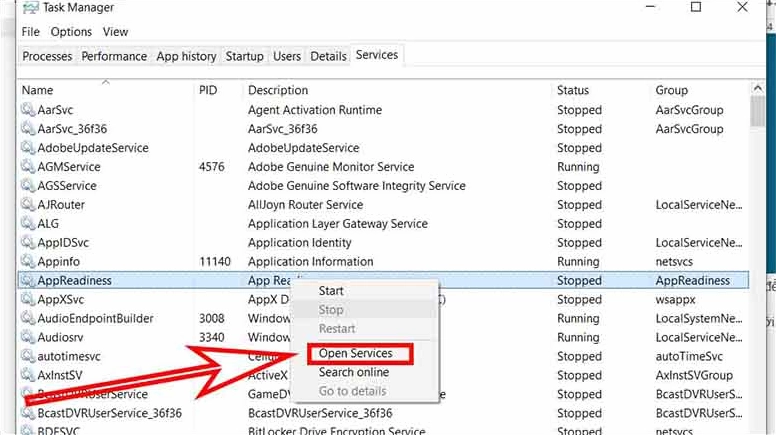The height and width of the screenshot is (435, 776).
Task: Select the AudioEndpointBuilder service name
Action: 96,318
